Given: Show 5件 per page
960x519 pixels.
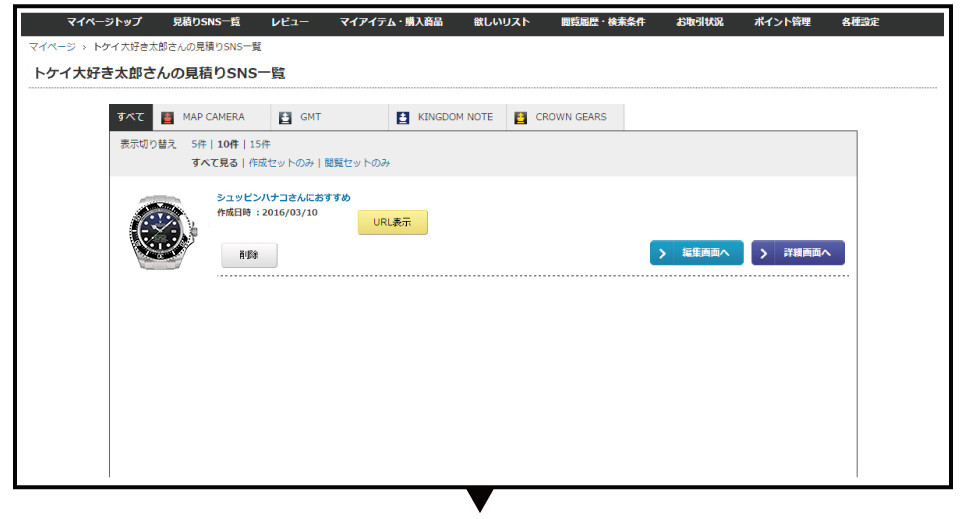Looking at the screenshot, I should [x=199, y=144].
